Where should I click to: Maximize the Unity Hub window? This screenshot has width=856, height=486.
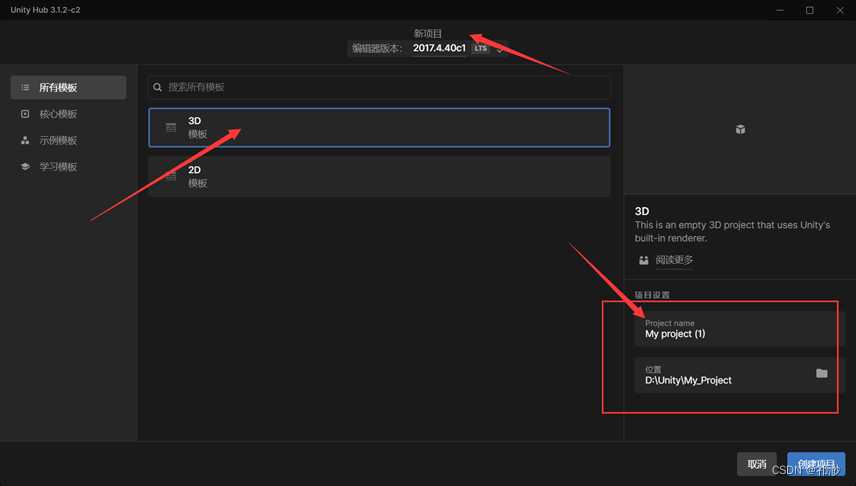pyautogui.click(x=810, y=10)
